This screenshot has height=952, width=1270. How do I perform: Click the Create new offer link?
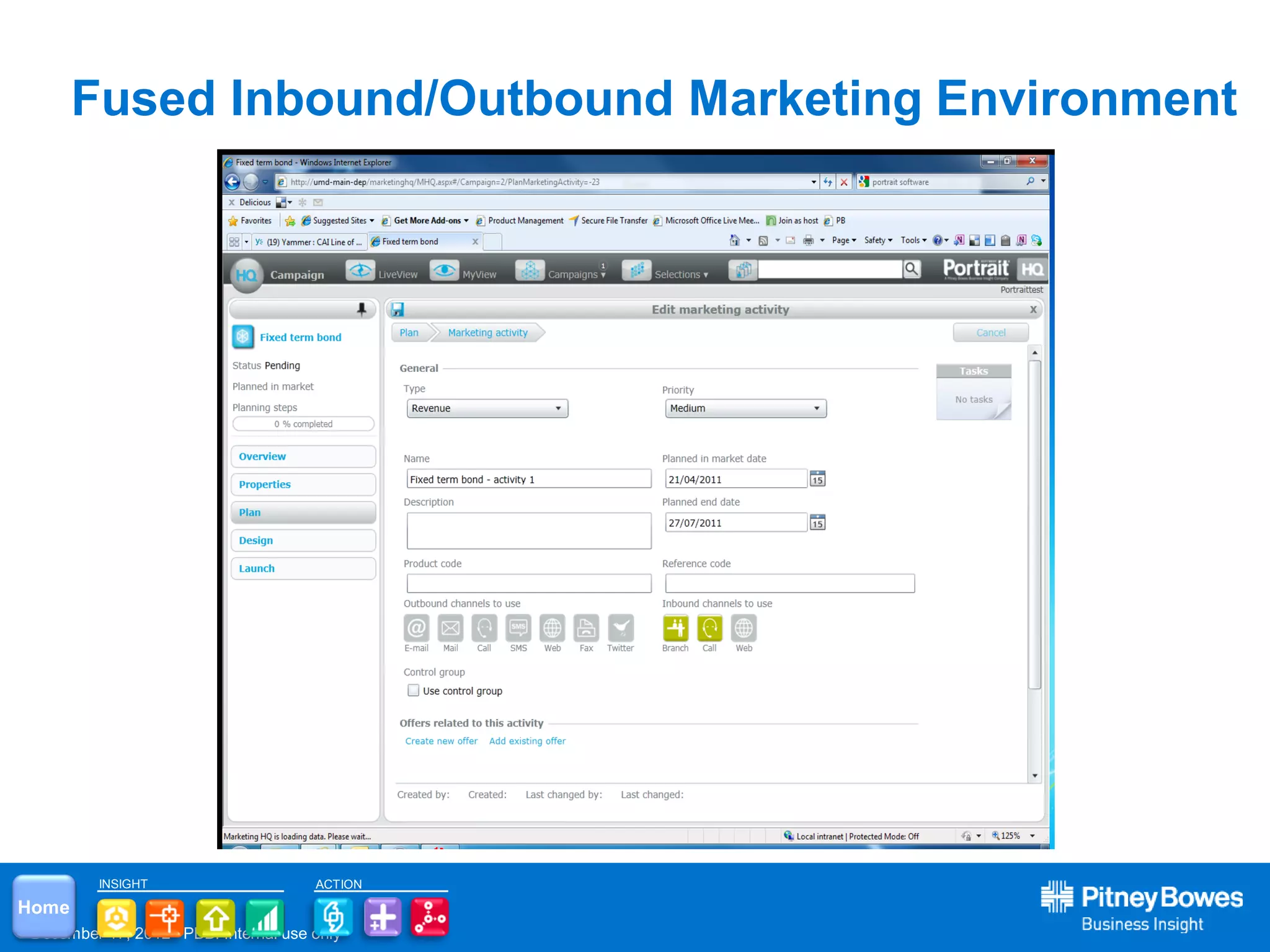441,741
